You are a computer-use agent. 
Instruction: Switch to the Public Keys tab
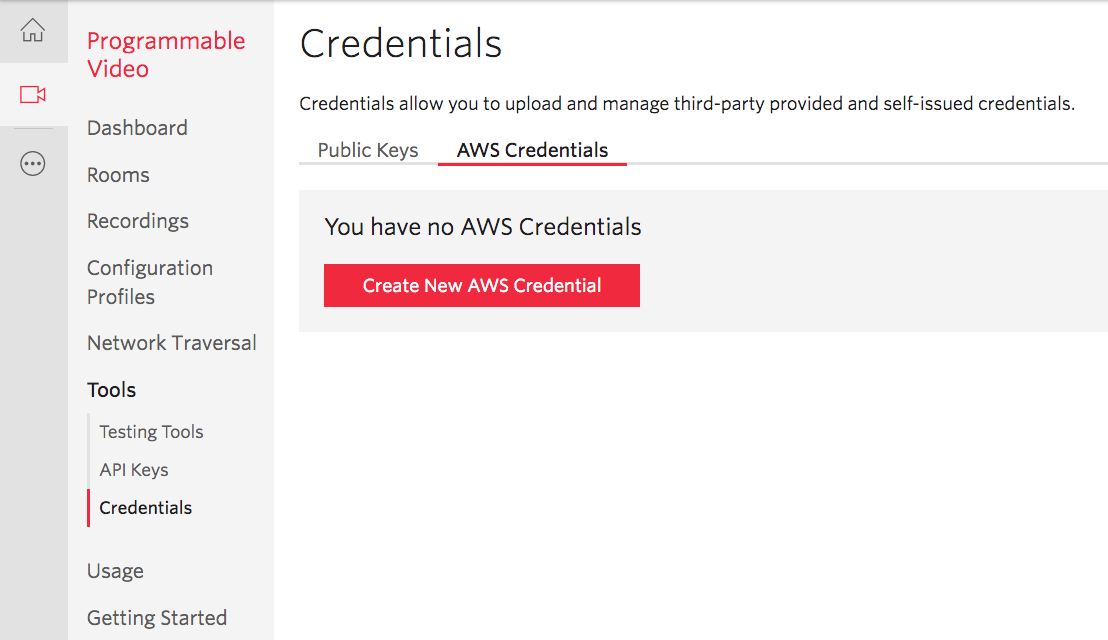point(368,150)
